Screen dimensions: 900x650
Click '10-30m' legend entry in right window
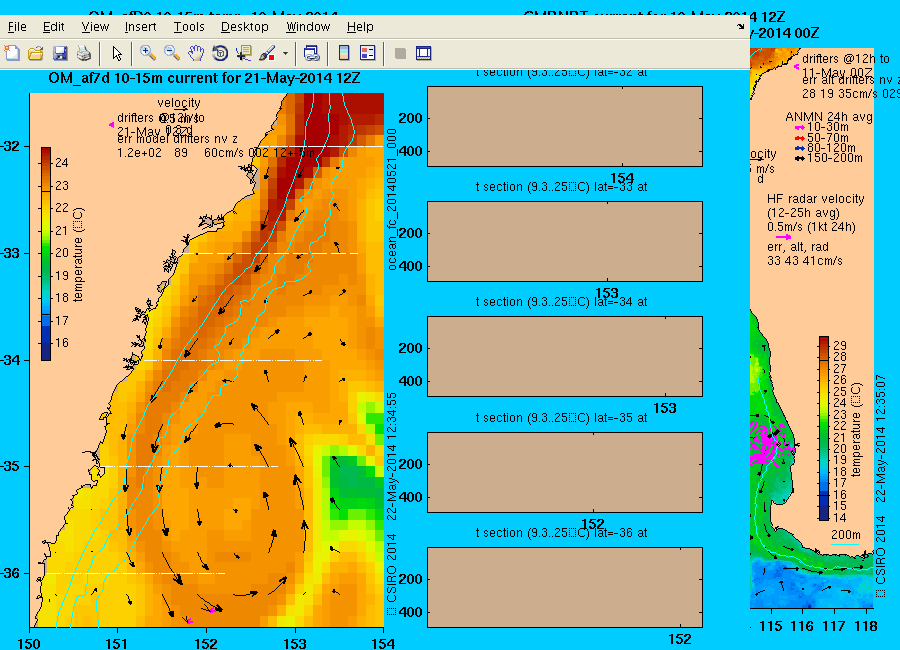828,127
